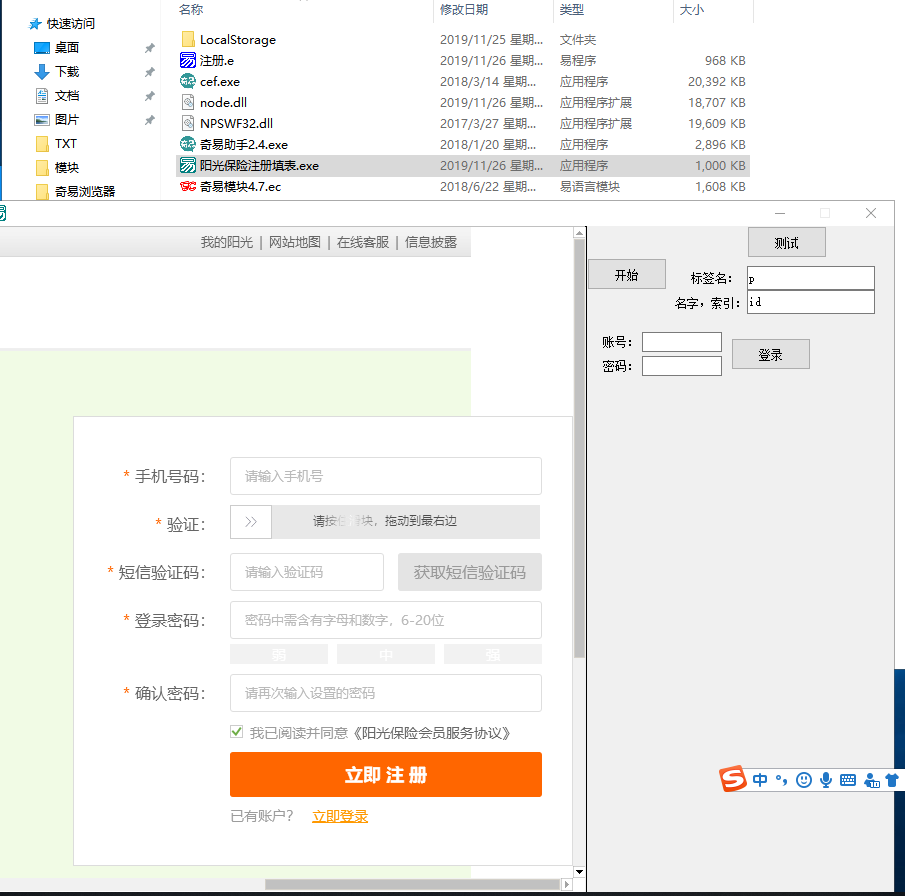
Task: Focus the 登录密码 input field
Action: tap(386, 620)
